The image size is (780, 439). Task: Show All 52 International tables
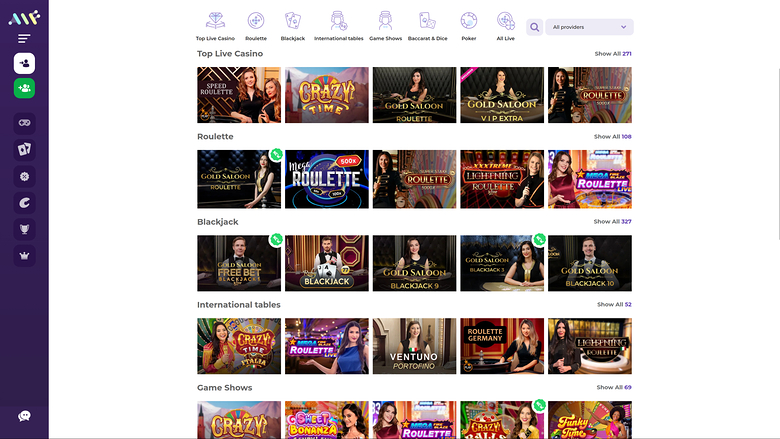pyautogui.click(x=614, y=305)
